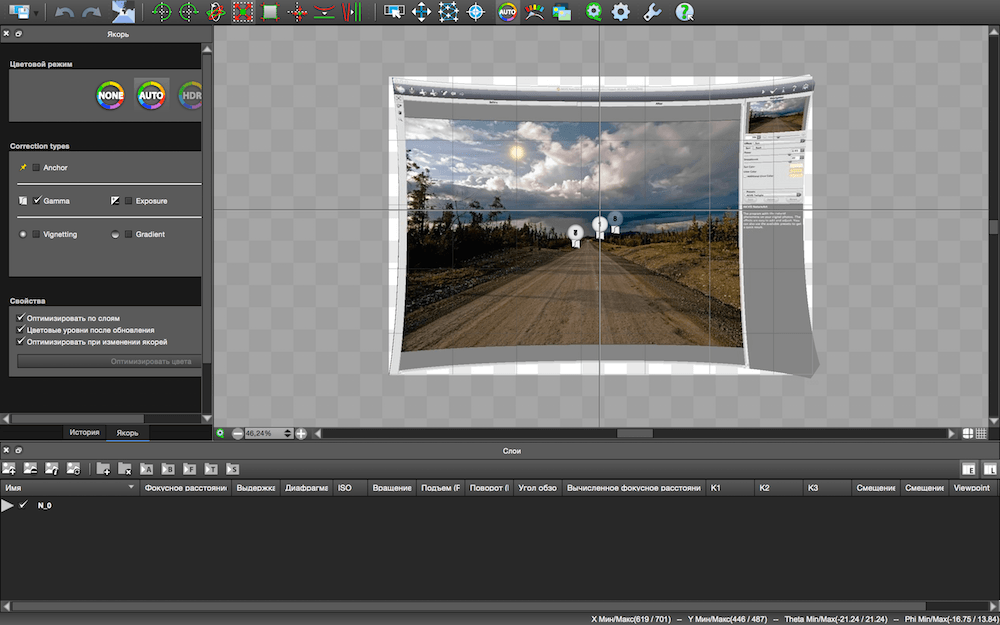
Task: Click the redo arrow in the toolbar
Action: click(91, 11)
